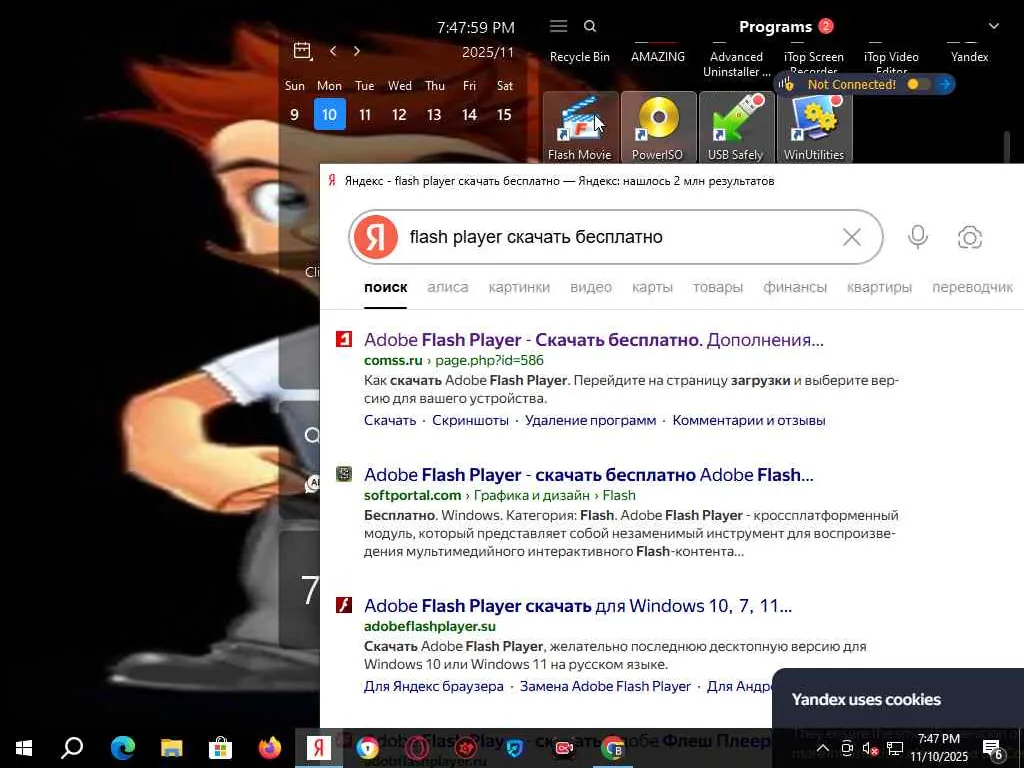Switch to the видео tab
This screenshot has height=768, width=1024.
[591, 287]
